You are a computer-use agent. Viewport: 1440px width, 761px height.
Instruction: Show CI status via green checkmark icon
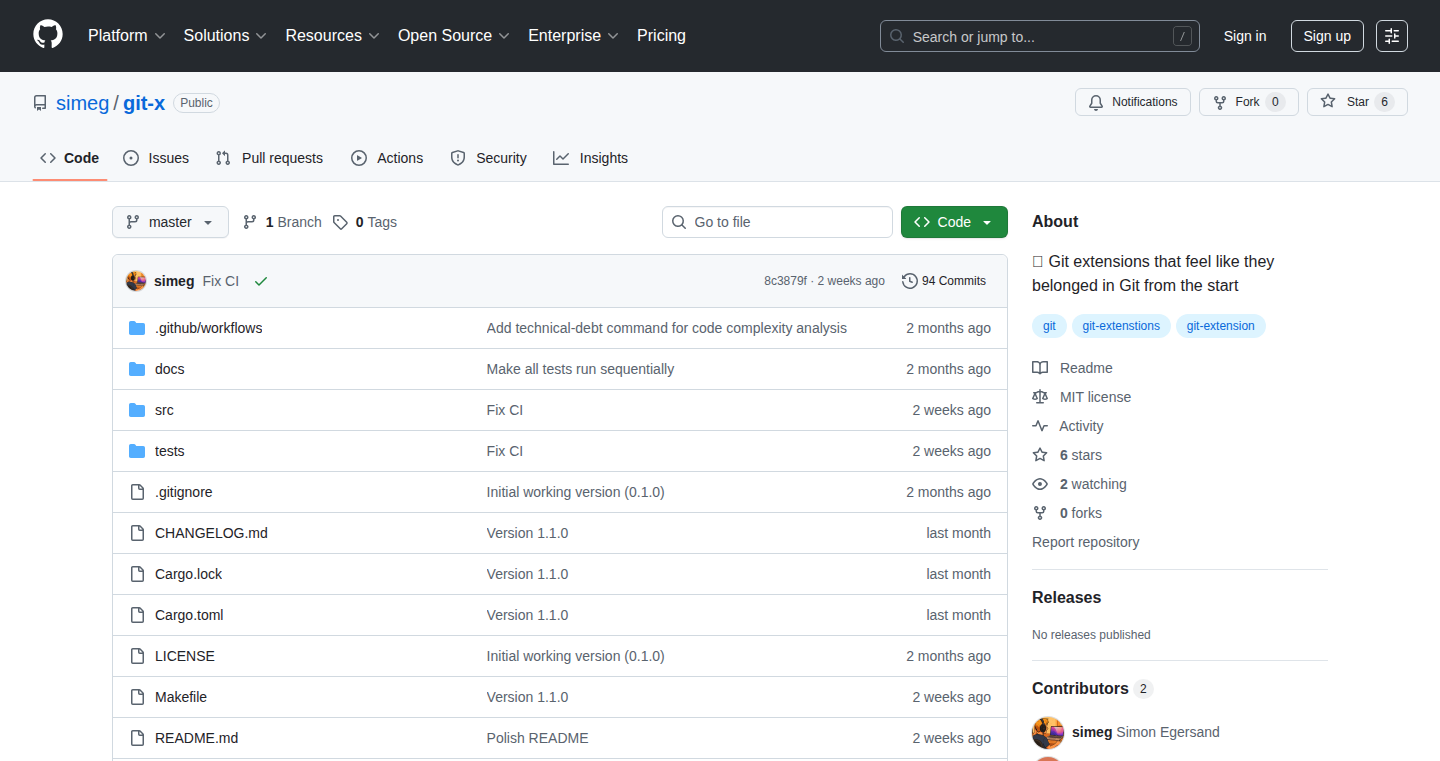click(x=261, y=281)
